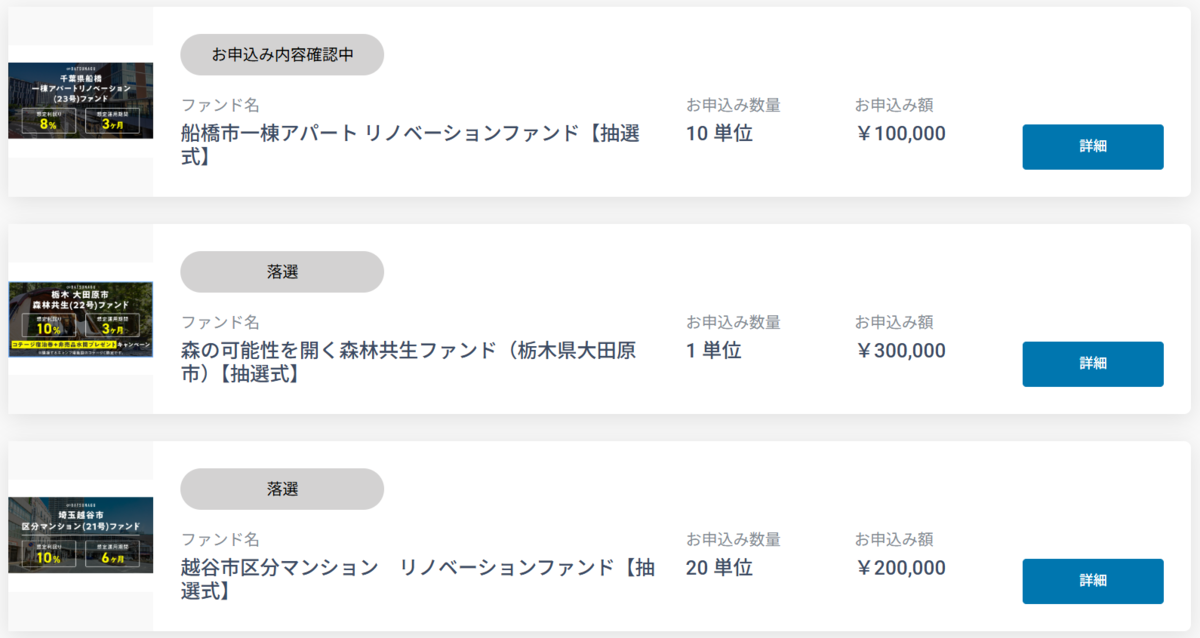Open 船橋市一棟アパート リノベーションファンド title
This screenshot has width=1200, height=638.
[x=411, y=145]
